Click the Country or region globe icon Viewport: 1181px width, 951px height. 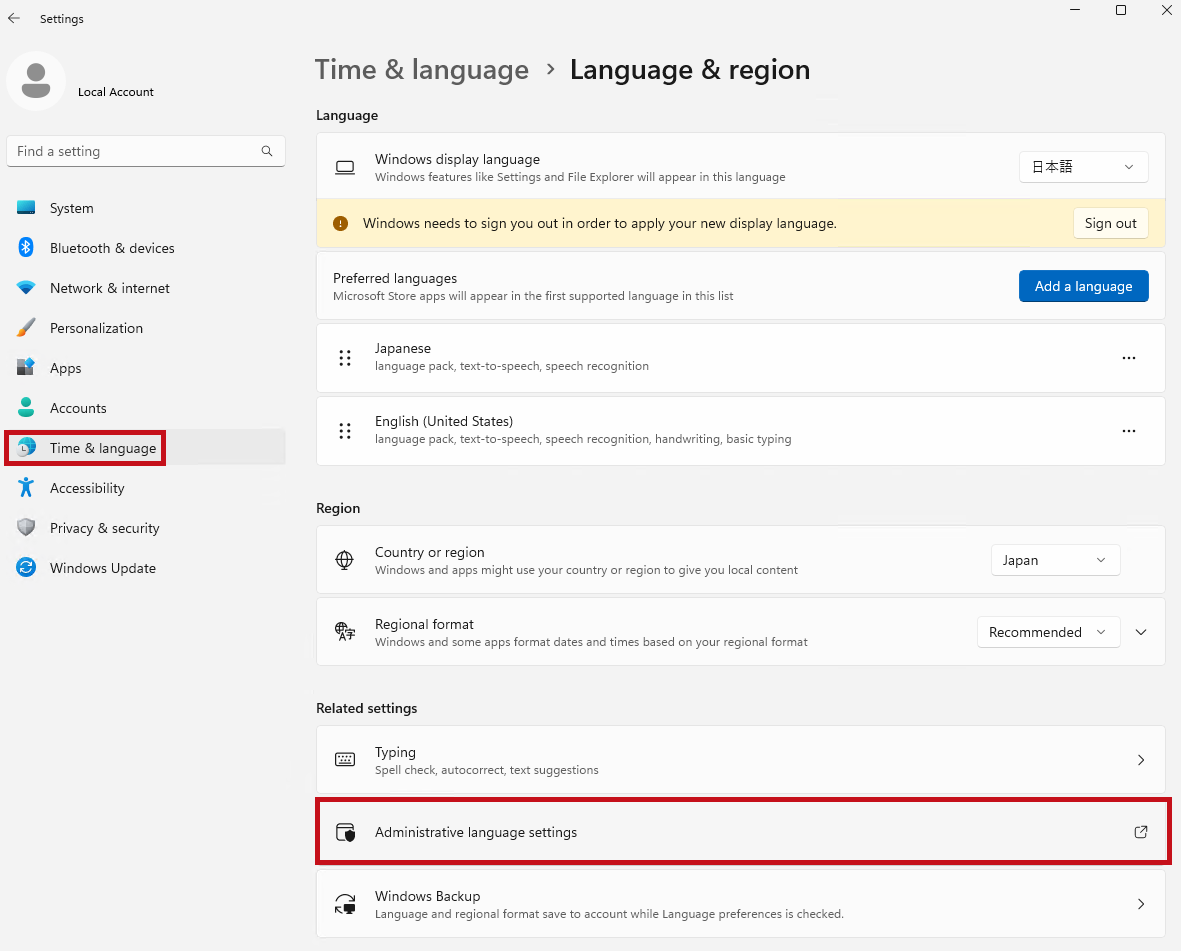(344, 560)
